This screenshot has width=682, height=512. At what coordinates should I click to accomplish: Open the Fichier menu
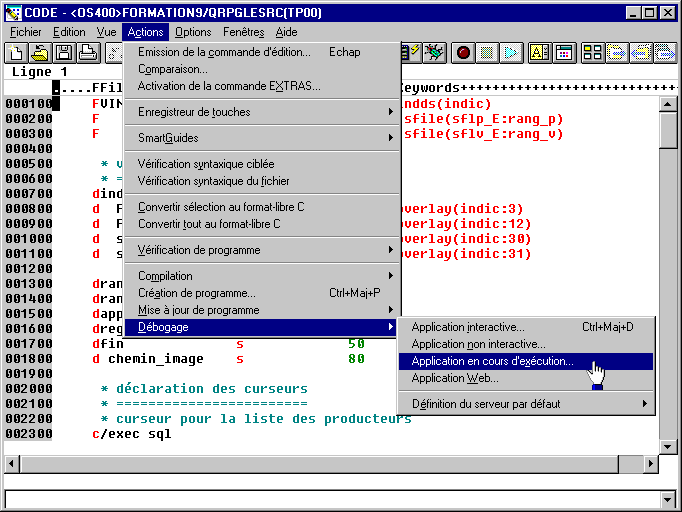point(26,32)
